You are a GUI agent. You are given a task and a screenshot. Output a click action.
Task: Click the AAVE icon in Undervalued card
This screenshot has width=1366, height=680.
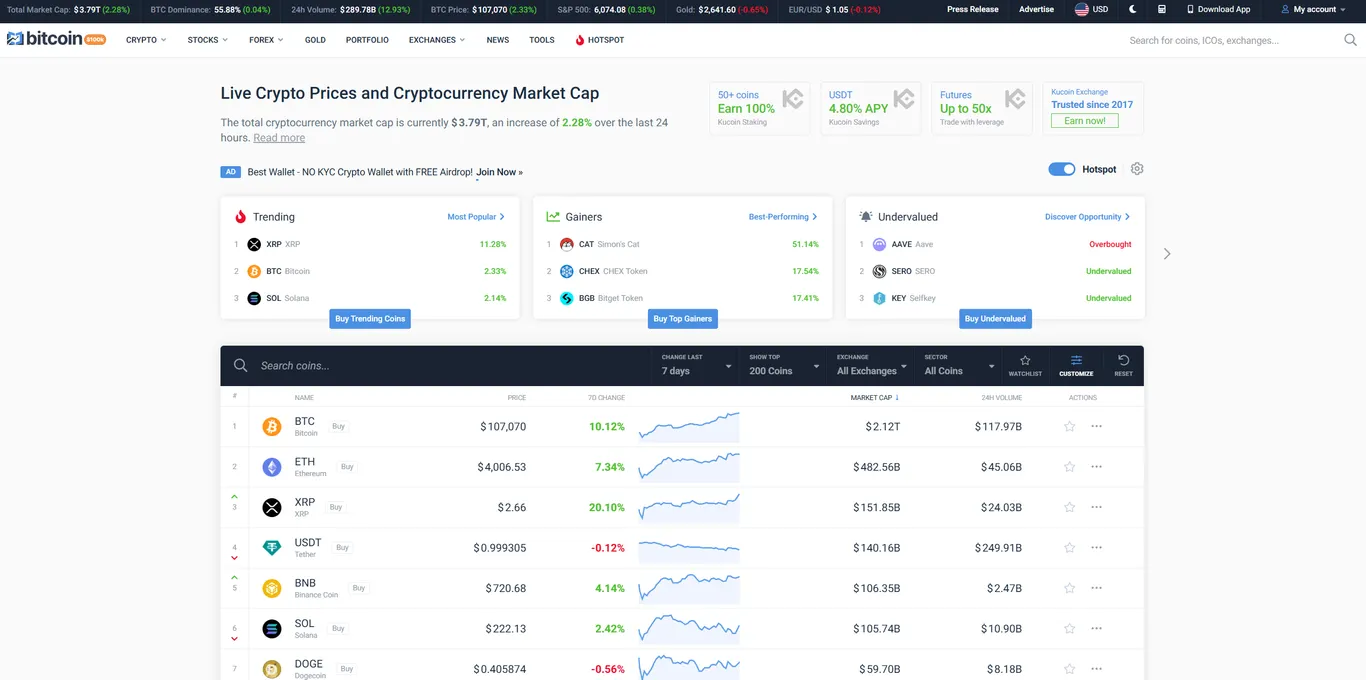click(879, 244)
